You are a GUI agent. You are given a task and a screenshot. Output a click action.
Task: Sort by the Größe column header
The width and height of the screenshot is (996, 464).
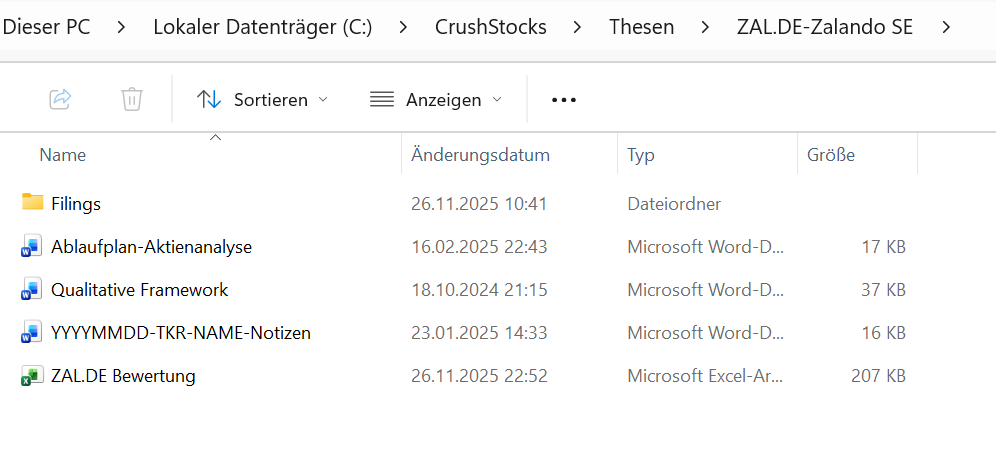coord(831,155)
